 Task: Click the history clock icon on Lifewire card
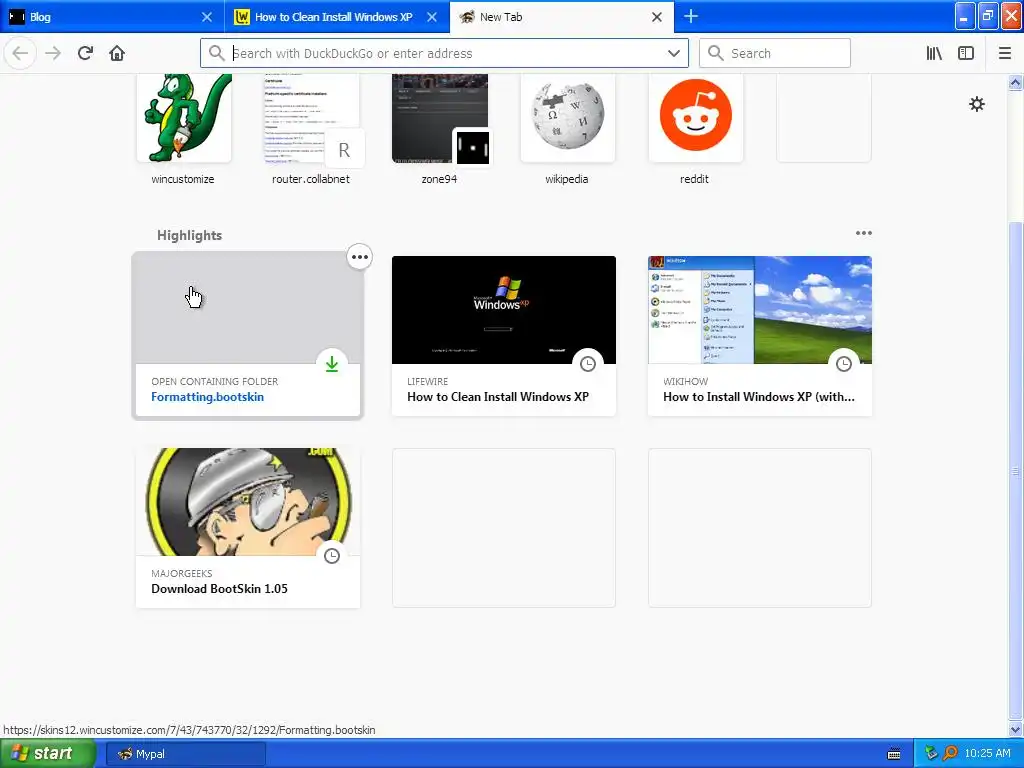click(588, 364)
